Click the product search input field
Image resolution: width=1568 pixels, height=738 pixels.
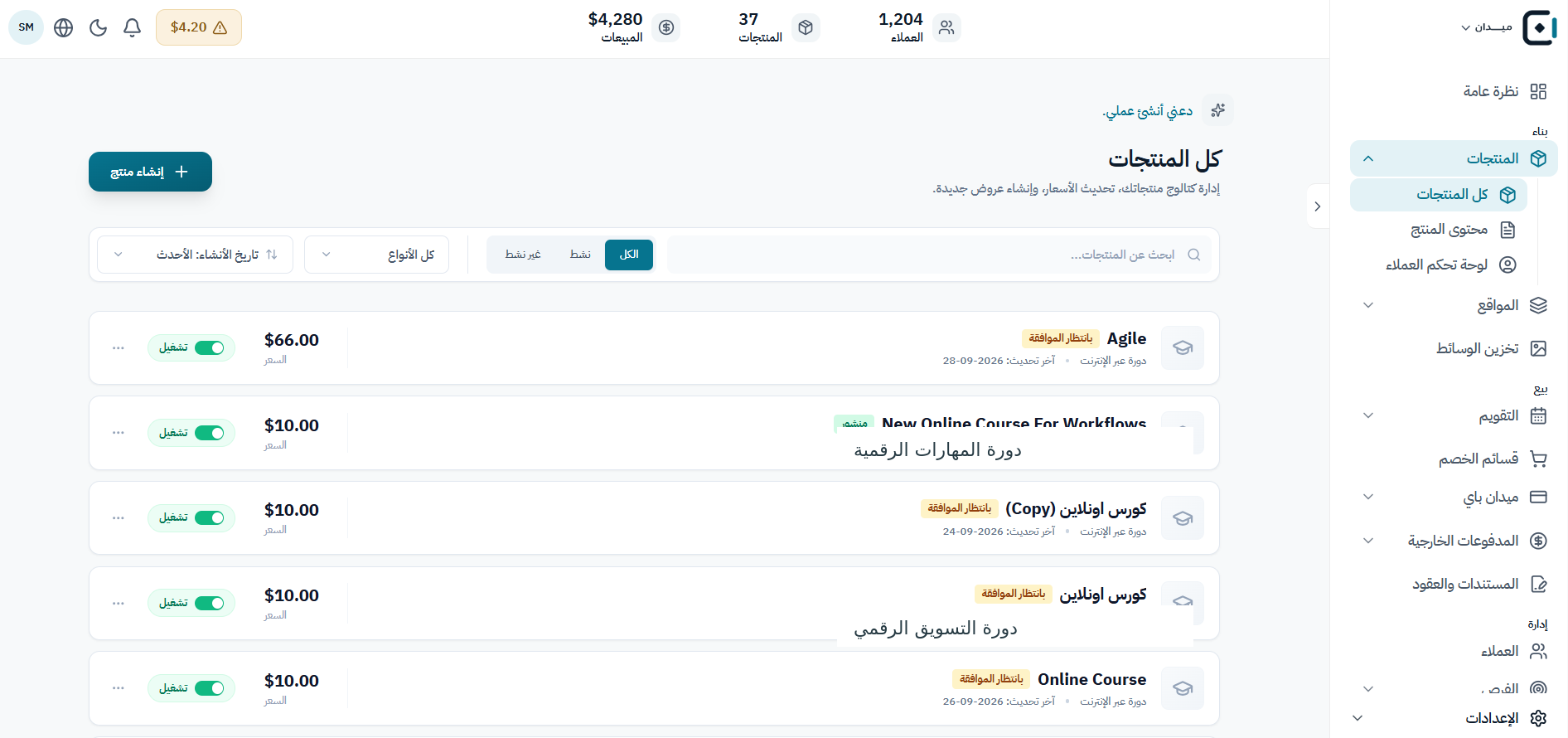tap(939, 255)
